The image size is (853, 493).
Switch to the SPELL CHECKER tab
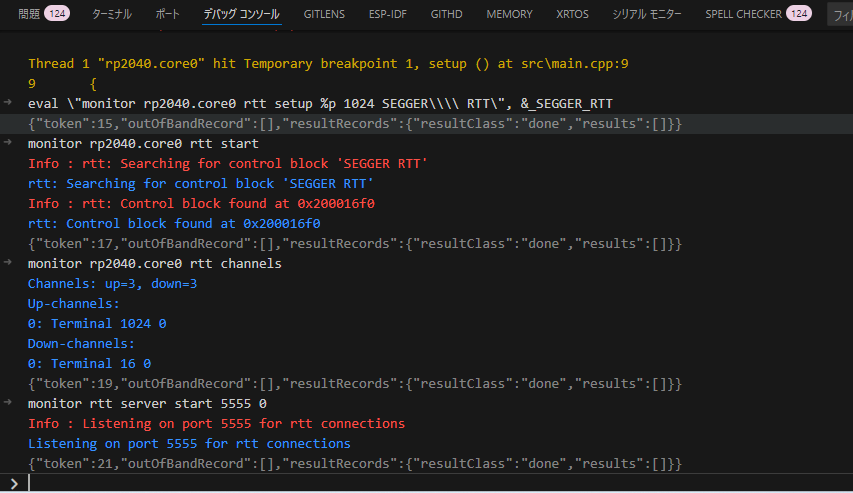tap(744, 14)
